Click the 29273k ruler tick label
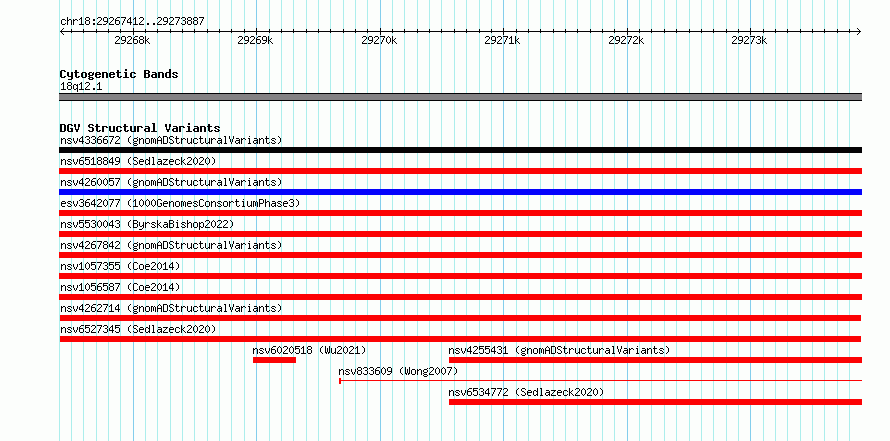The image size is (890, 441). (749, 40)
